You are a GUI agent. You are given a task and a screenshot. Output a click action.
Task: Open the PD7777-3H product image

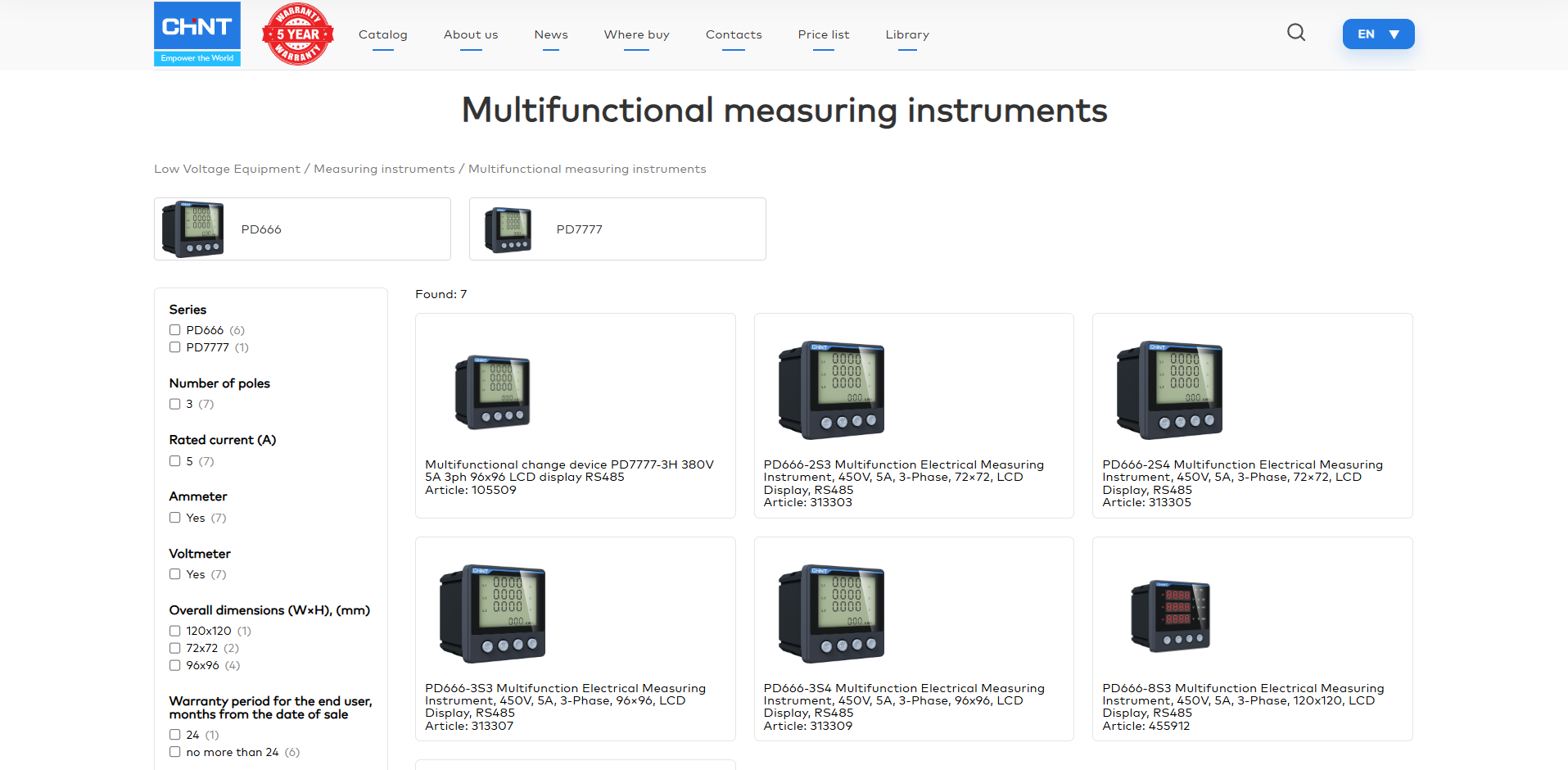492,392
